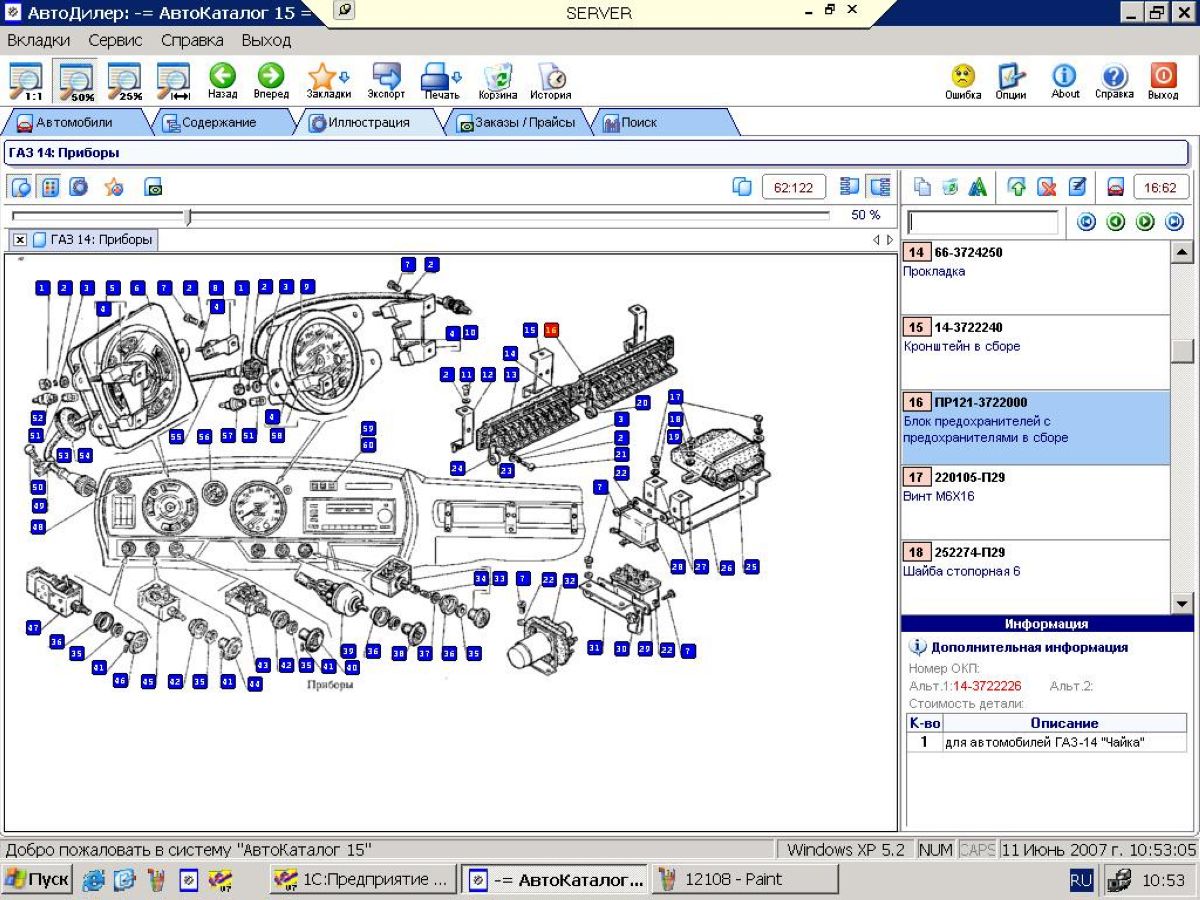Click the illustration zoom slider handle

coord(187,216)
